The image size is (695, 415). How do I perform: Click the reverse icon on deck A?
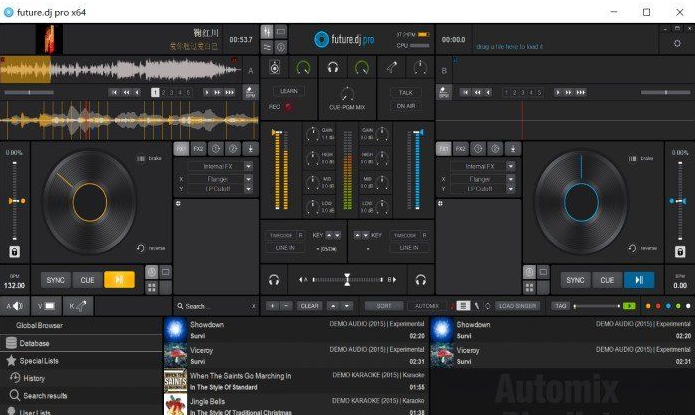[141, 248]
